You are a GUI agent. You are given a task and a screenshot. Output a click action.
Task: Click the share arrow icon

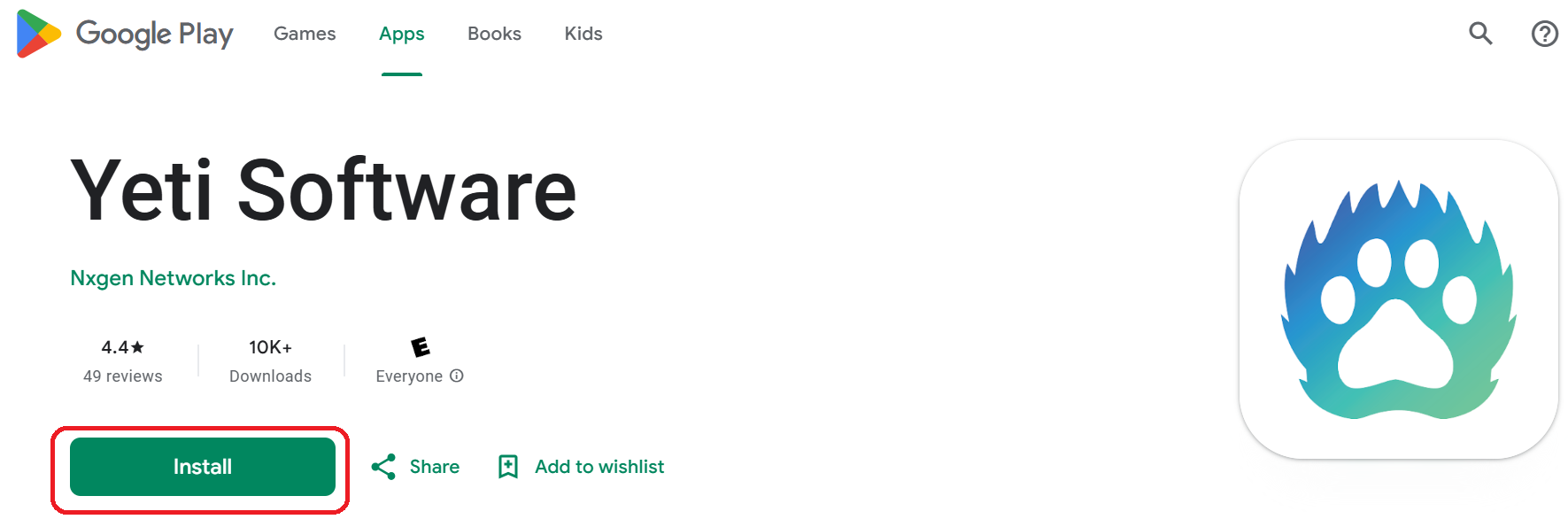[x=383, y=467]
